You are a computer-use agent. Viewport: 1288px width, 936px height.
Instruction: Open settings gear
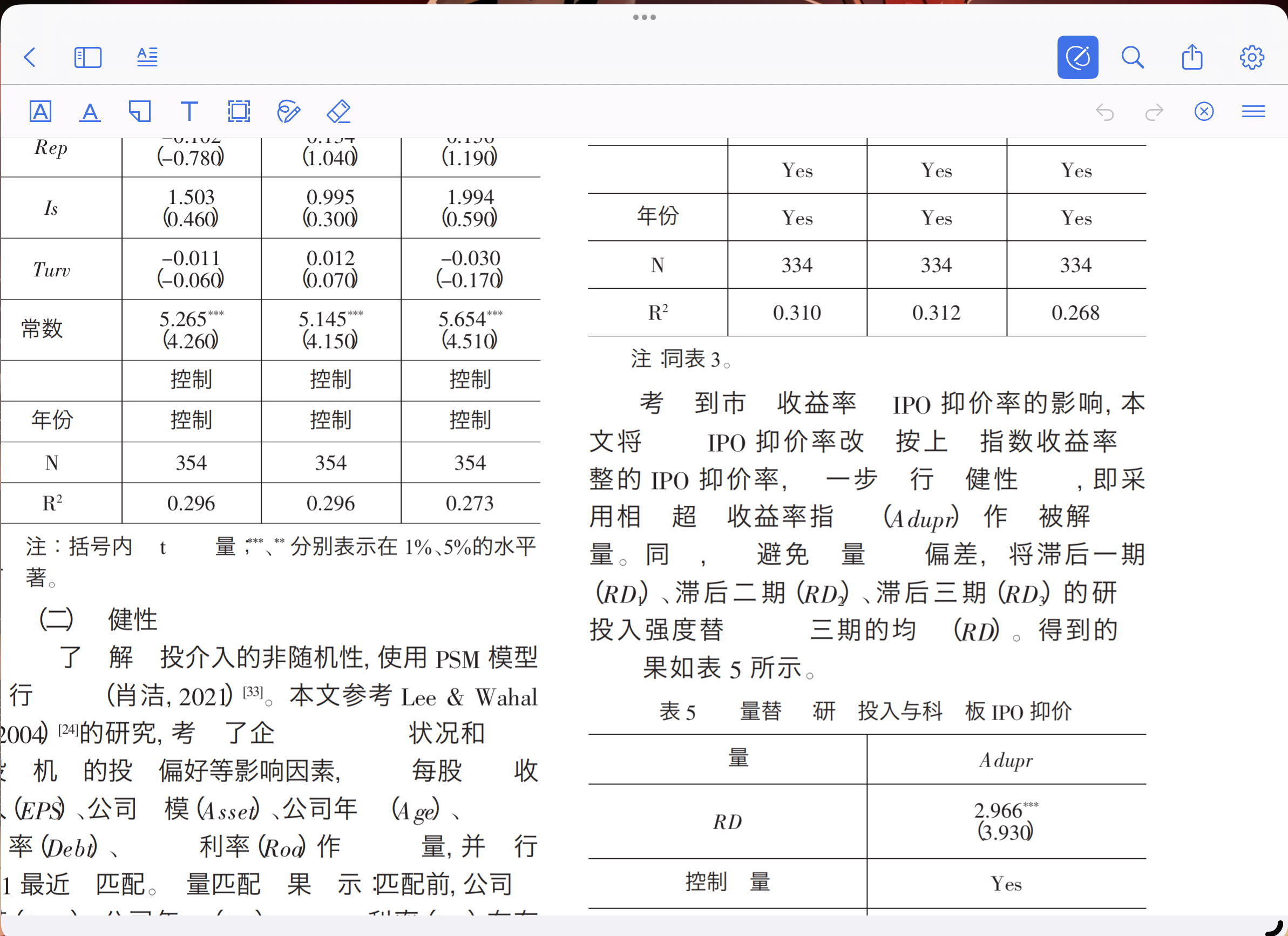(x=1252, y=57)
